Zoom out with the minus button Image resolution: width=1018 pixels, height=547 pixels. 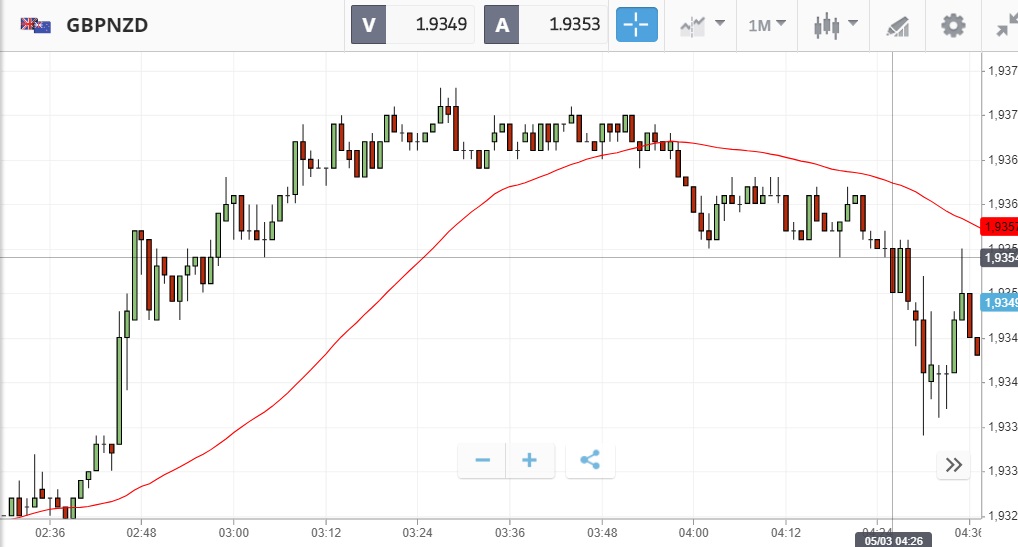click(x=482, y=460)
